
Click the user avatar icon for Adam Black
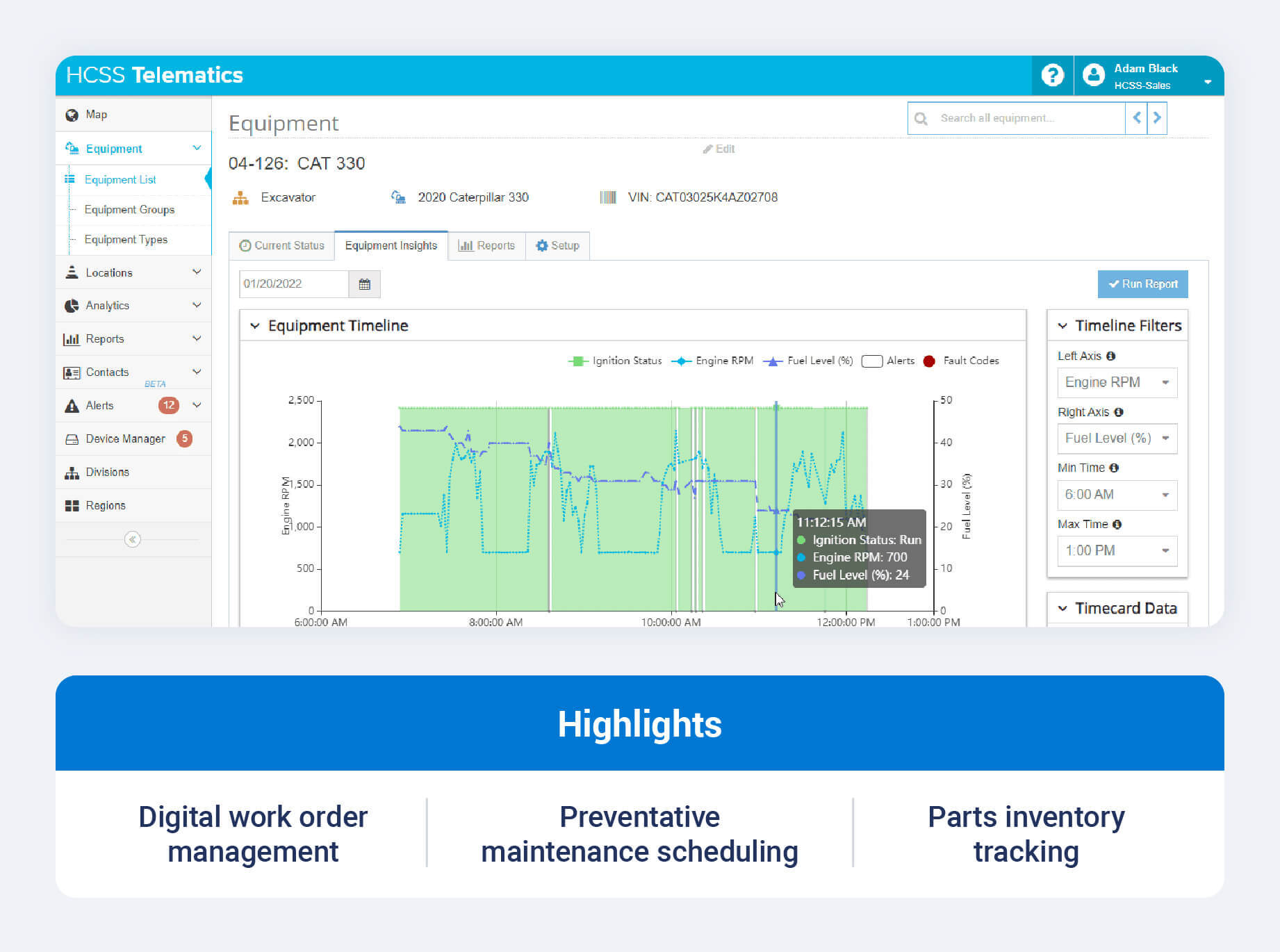[1094, 75]
